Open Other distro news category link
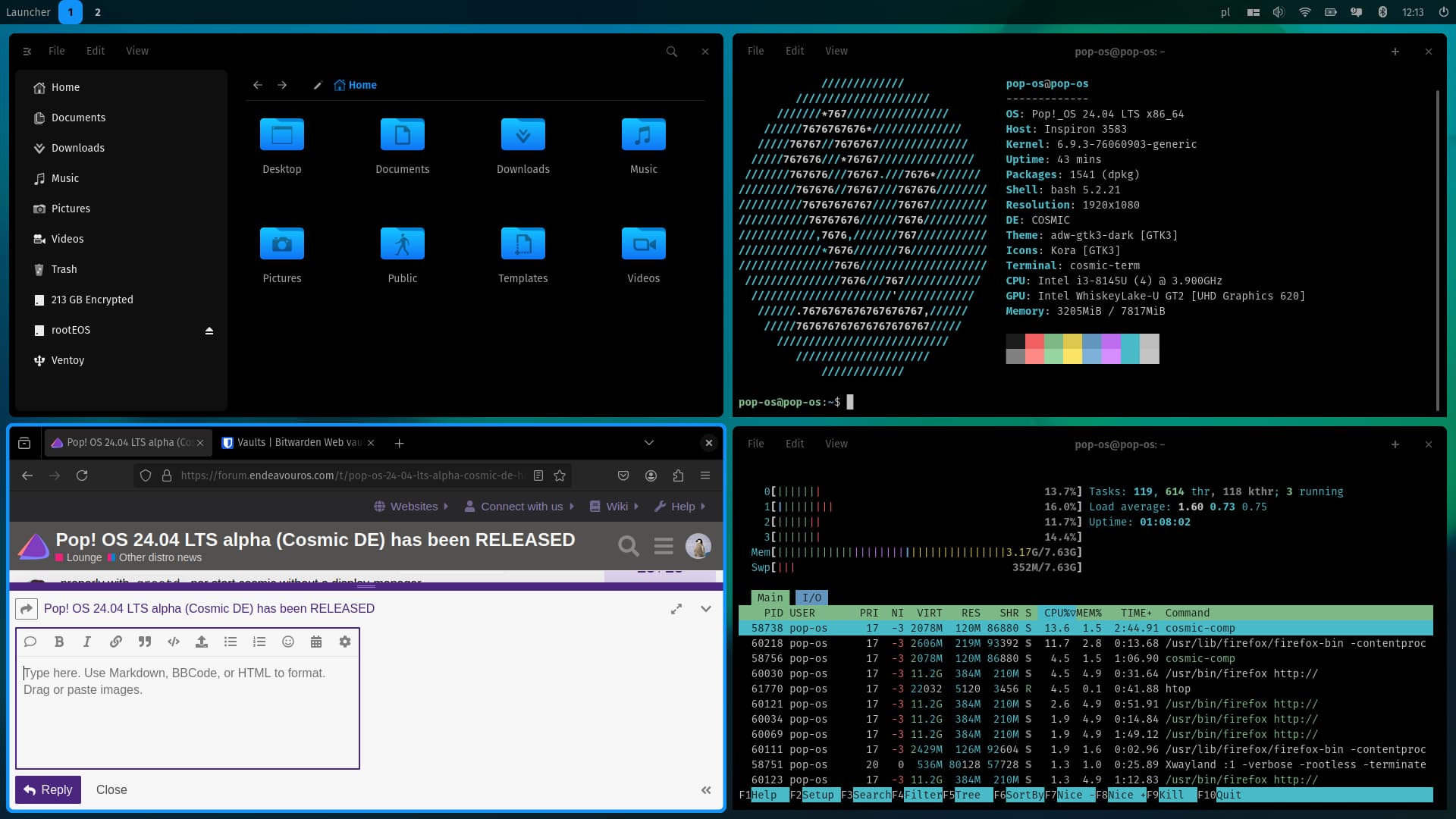This screenshot has height=819, width=1456. point(155,557)
